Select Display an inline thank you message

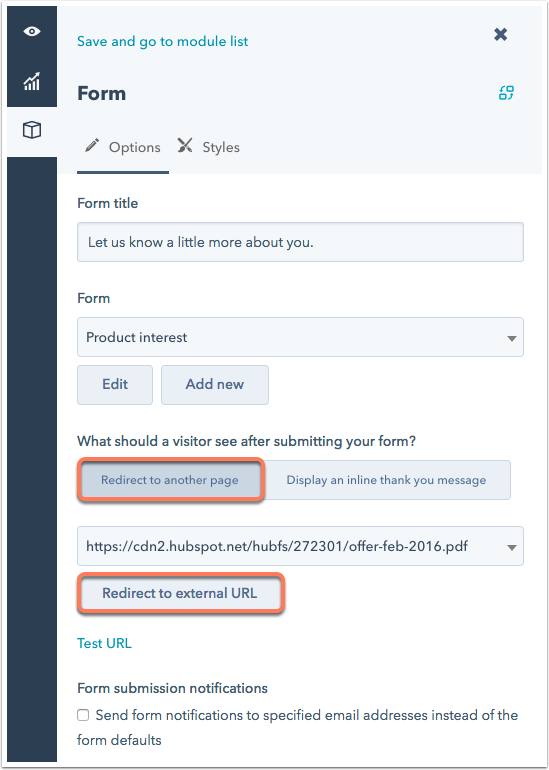[386, 480]
